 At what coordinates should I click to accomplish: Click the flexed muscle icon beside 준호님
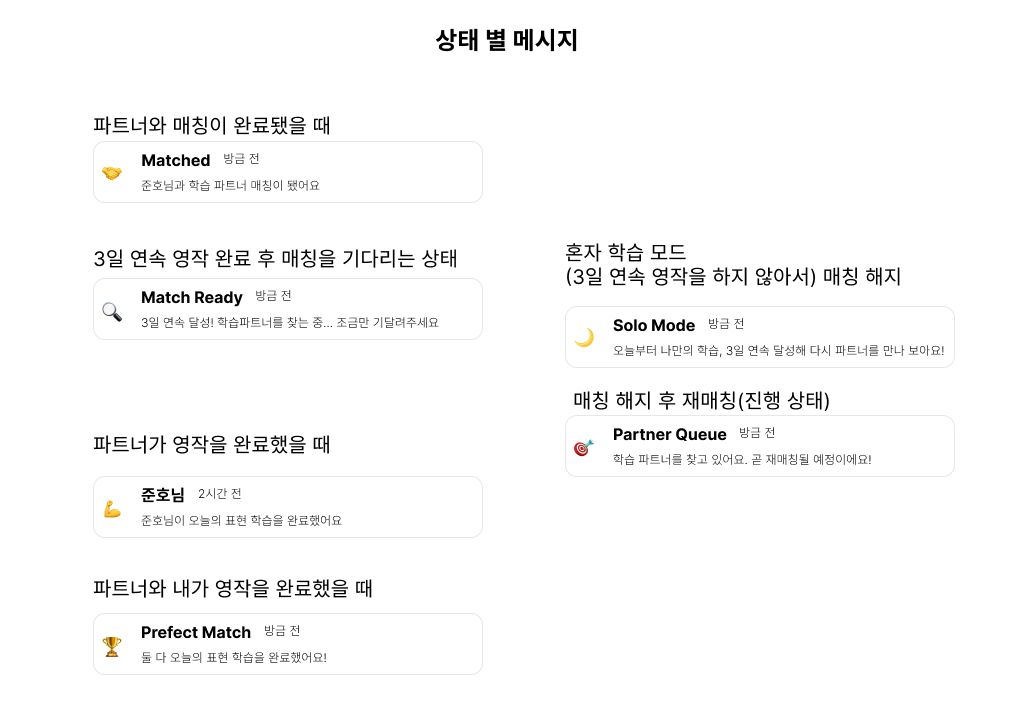tap(112, 509)
